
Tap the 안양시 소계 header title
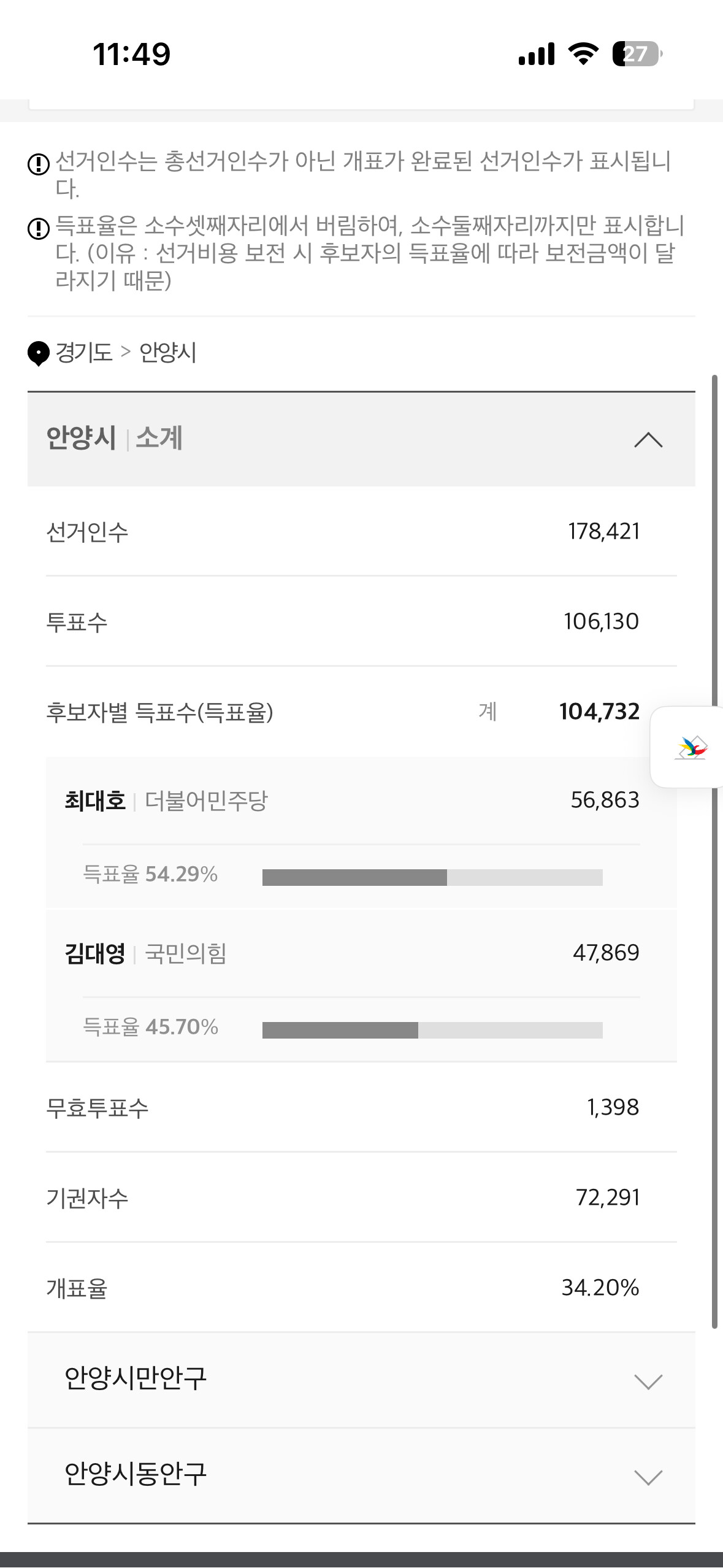coord(114,439)
